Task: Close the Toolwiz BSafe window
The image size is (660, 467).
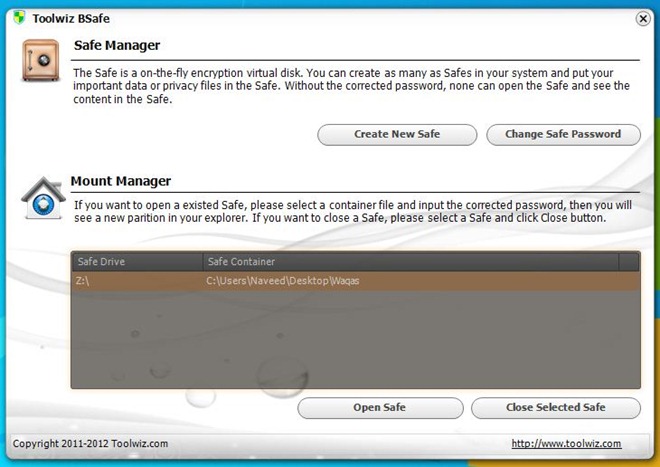Action: point(643,18)
